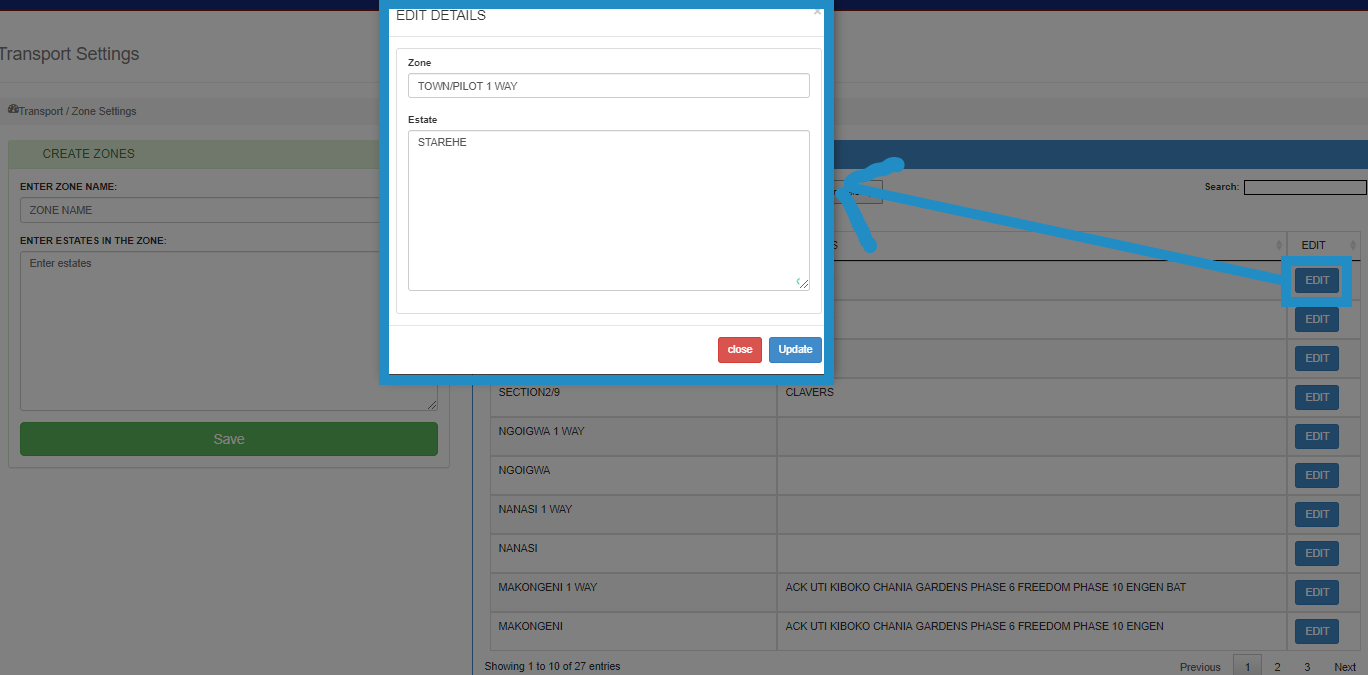The image size is (1368, 675).
Task: Edit the MAKONGENI 1 WAY zone
Action: (x=1316, y=593)
